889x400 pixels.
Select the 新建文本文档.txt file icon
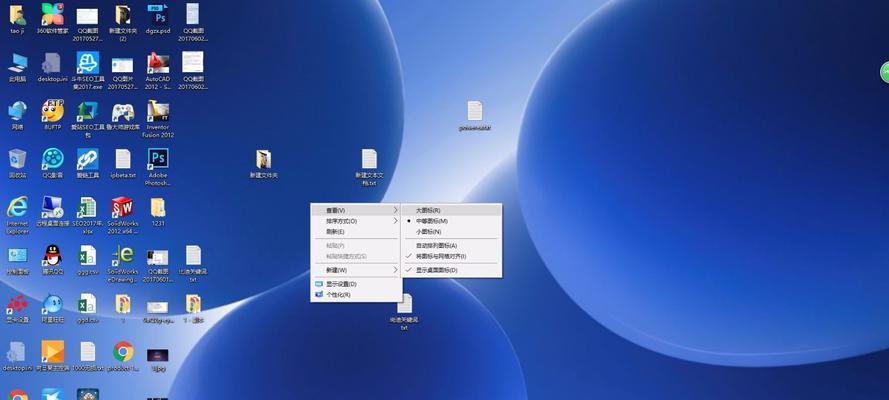click(369, 159)
